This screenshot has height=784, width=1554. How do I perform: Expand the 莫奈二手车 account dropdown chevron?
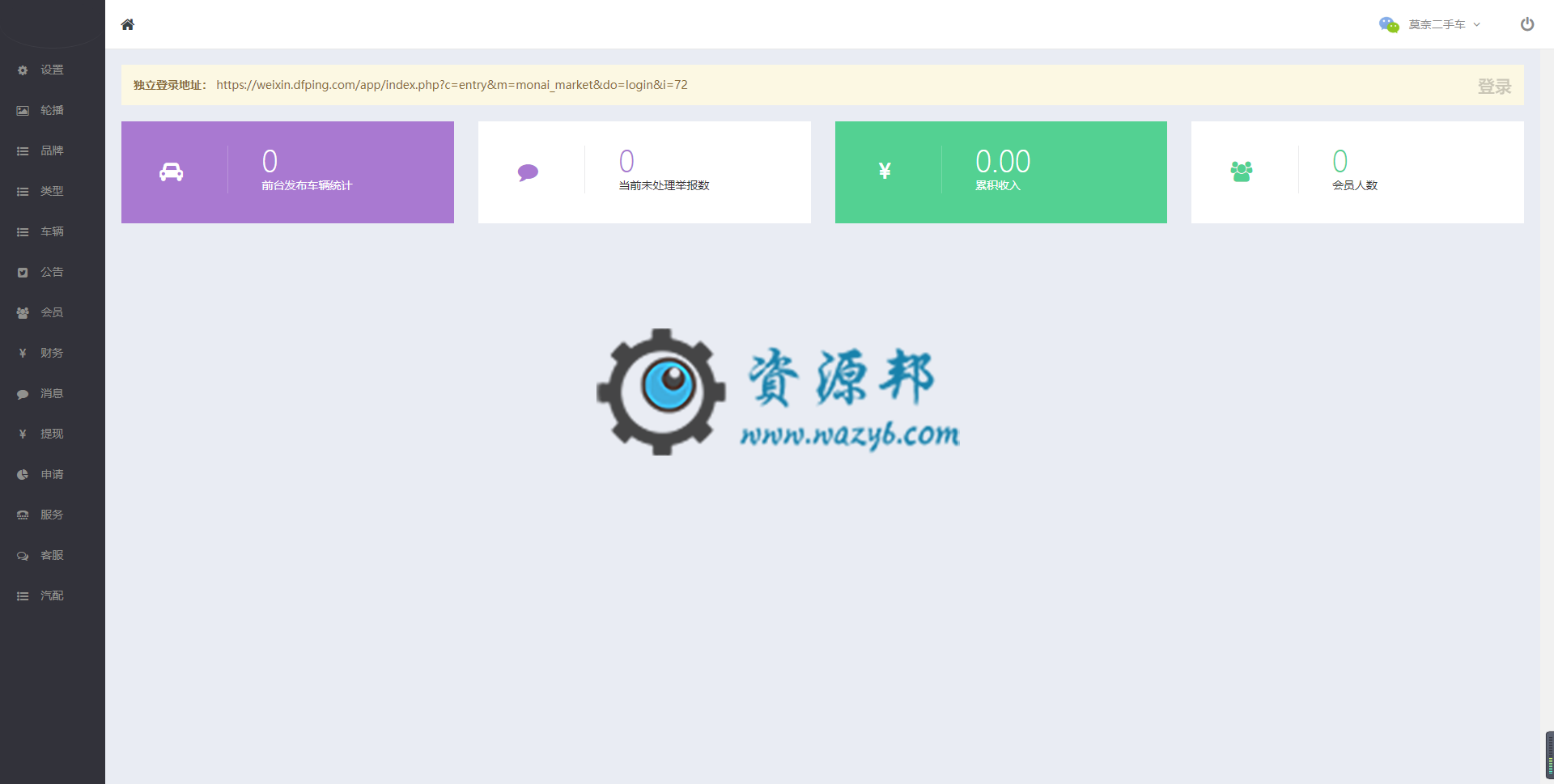point(1477,24)
